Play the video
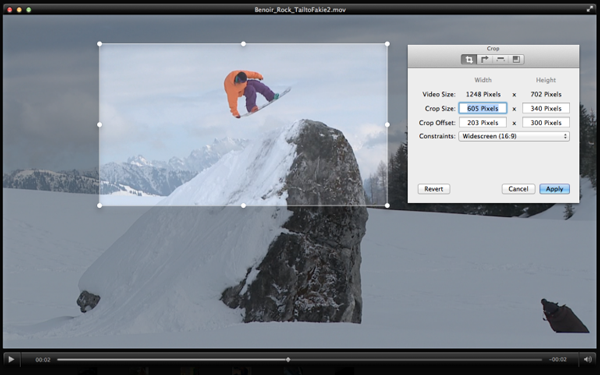600x375 pixels. (11, 359)
